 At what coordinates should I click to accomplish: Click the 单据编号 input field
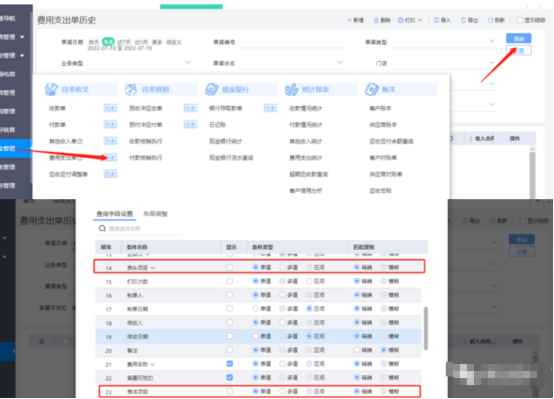click(292, 42)
